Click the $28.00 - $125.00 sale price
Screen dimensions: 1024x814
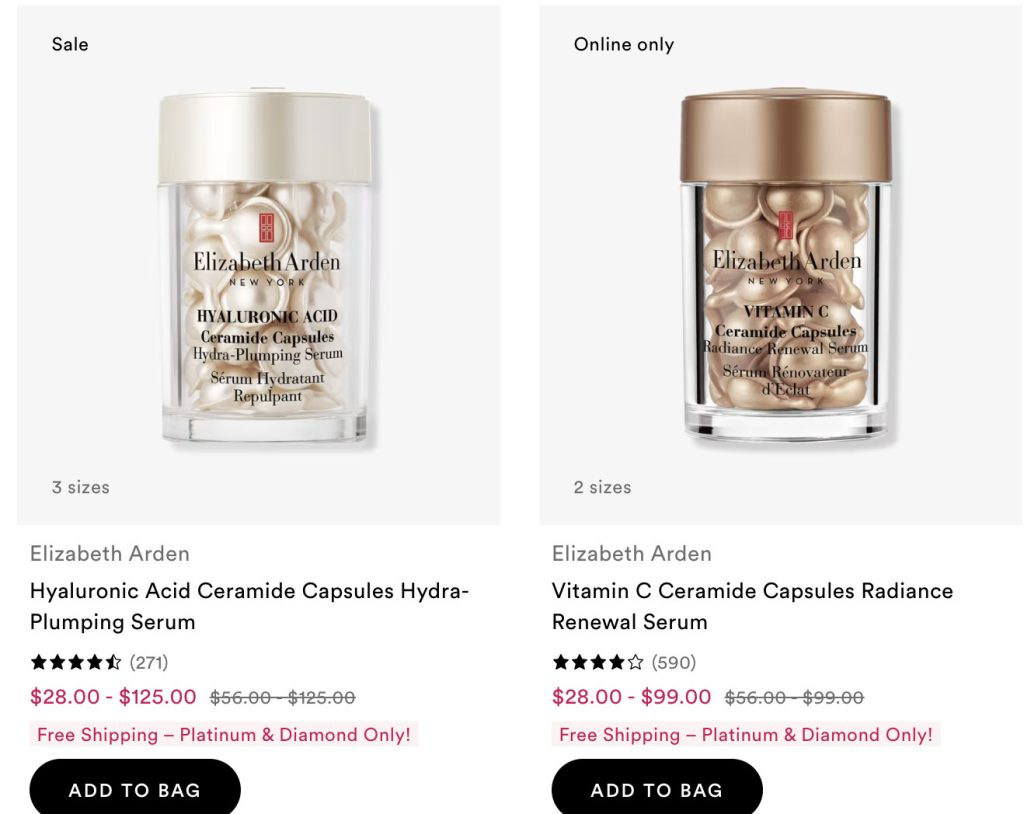pos(113,697)
